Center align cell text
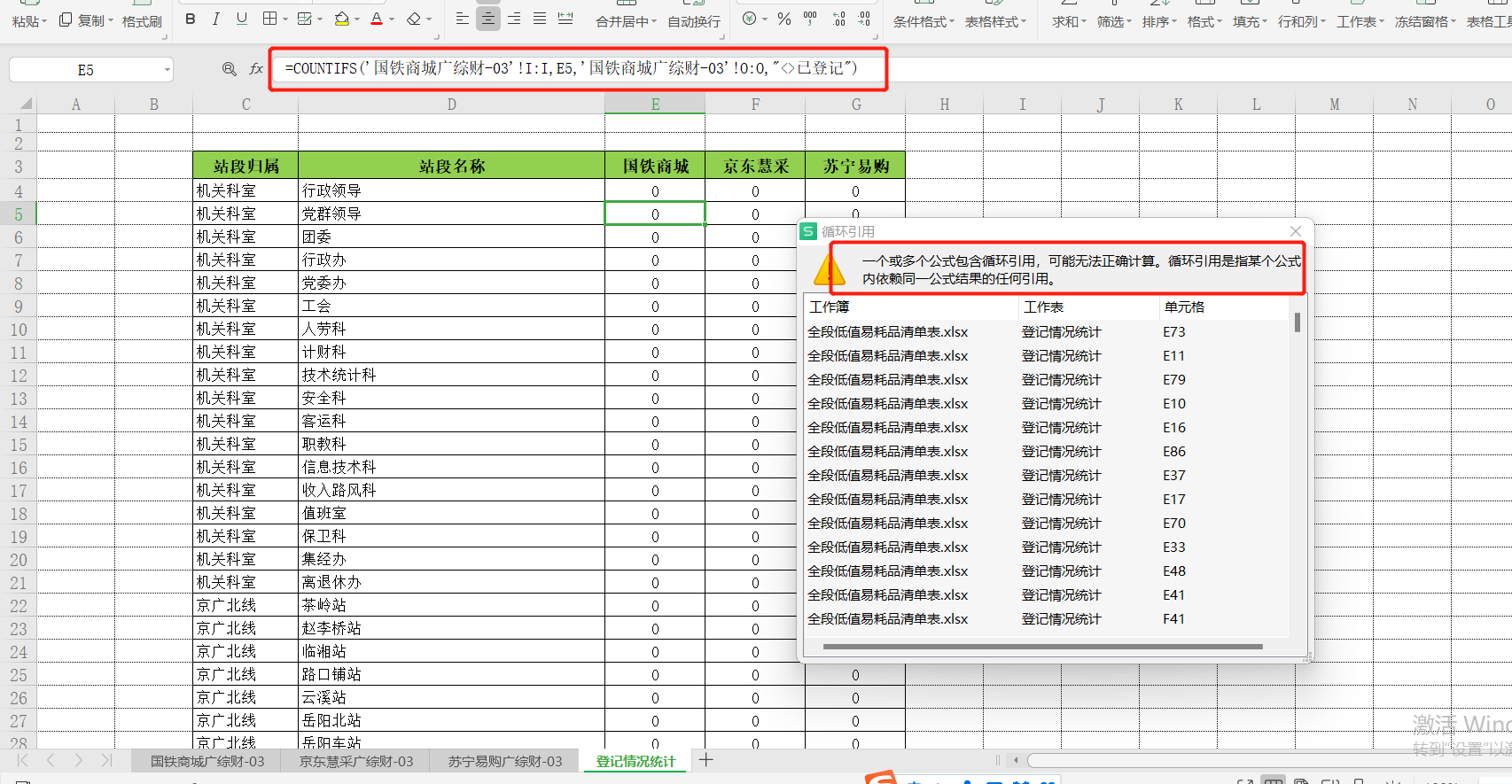This screenshot has height=784, width=1512. tap(488, 19)
